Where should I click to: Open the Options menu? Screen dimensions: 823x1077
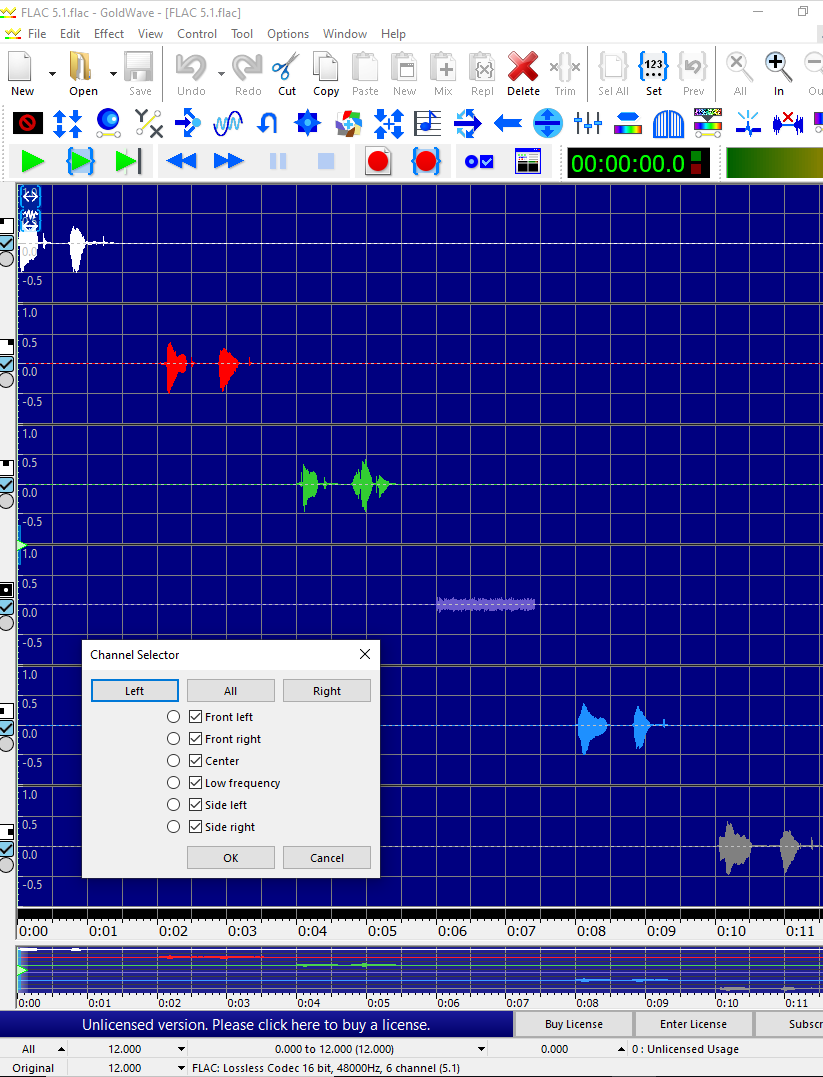coord(288,33)
